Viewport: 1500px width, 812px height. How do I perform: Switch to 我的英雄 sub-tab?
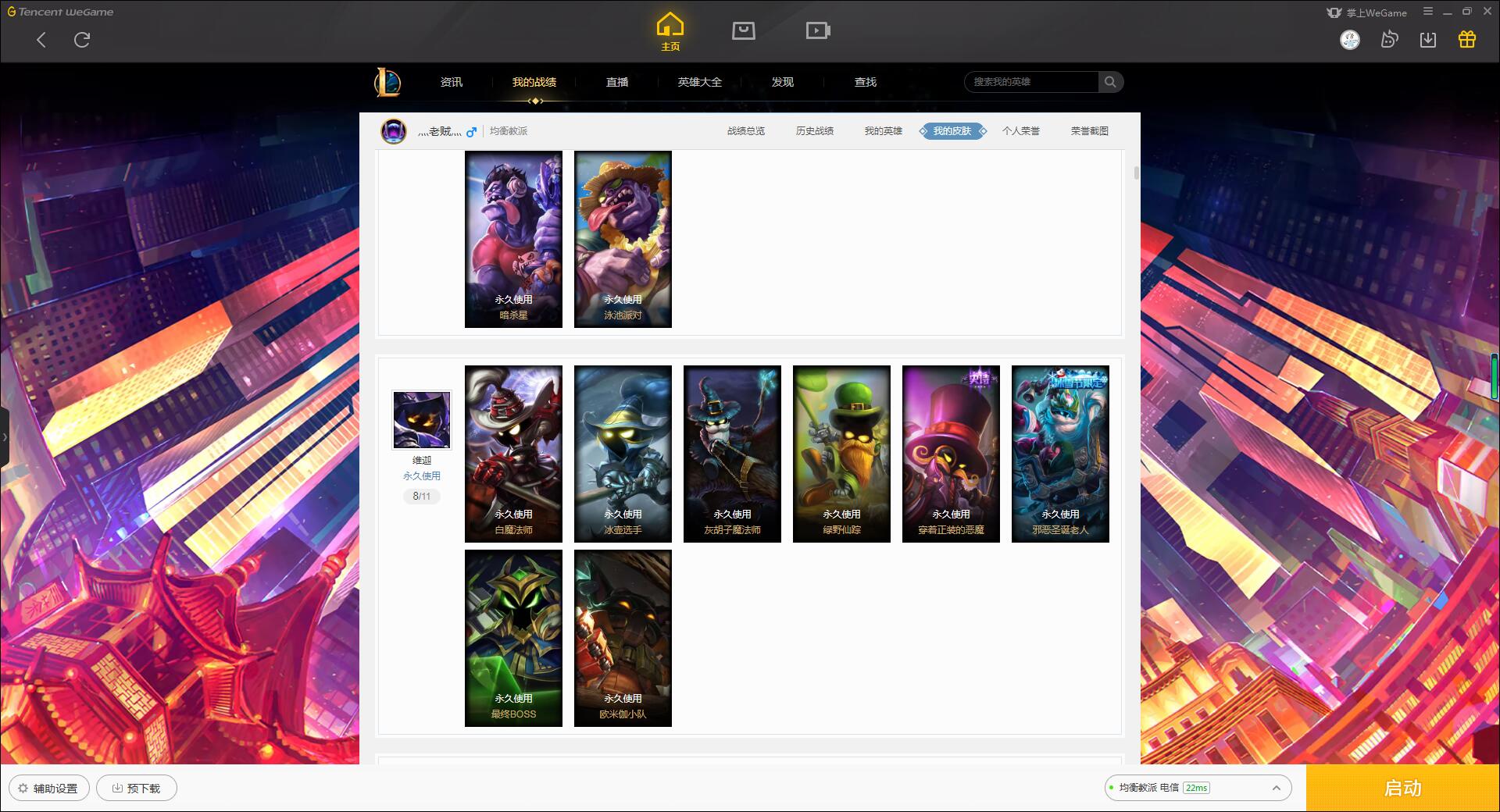tap(884, 131)
